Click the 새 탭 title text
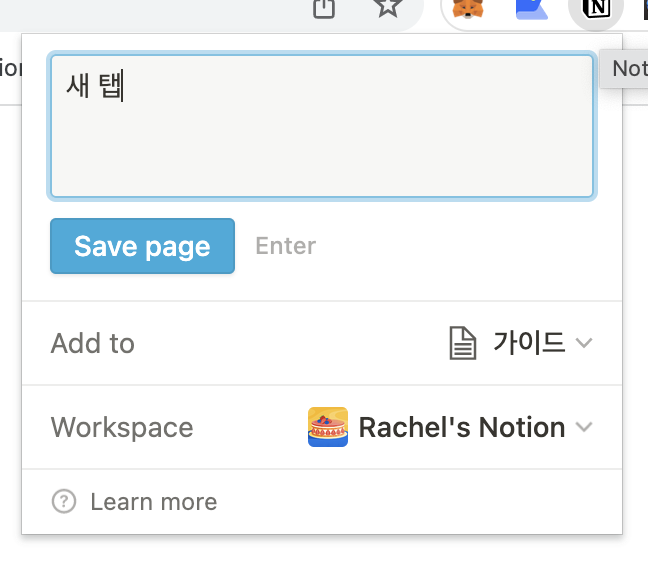Screen dimensions: 648x566 (95, 86)
